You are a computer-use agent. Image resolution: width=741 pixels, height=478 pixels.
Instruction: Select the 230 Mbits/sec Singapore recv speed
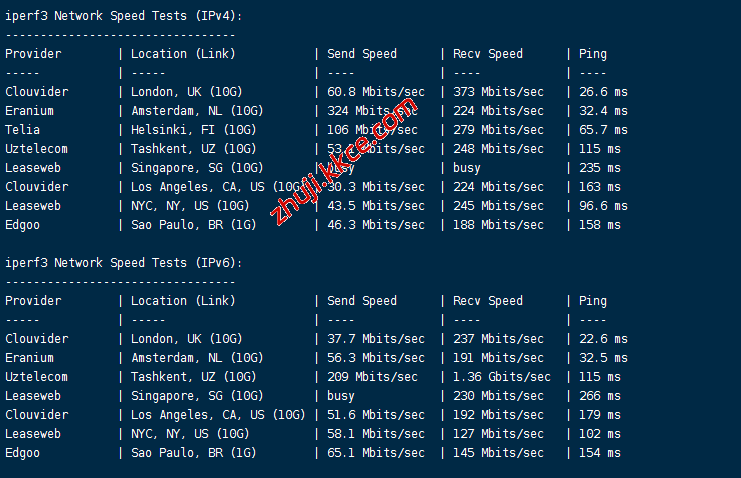(x=498, y=396)
